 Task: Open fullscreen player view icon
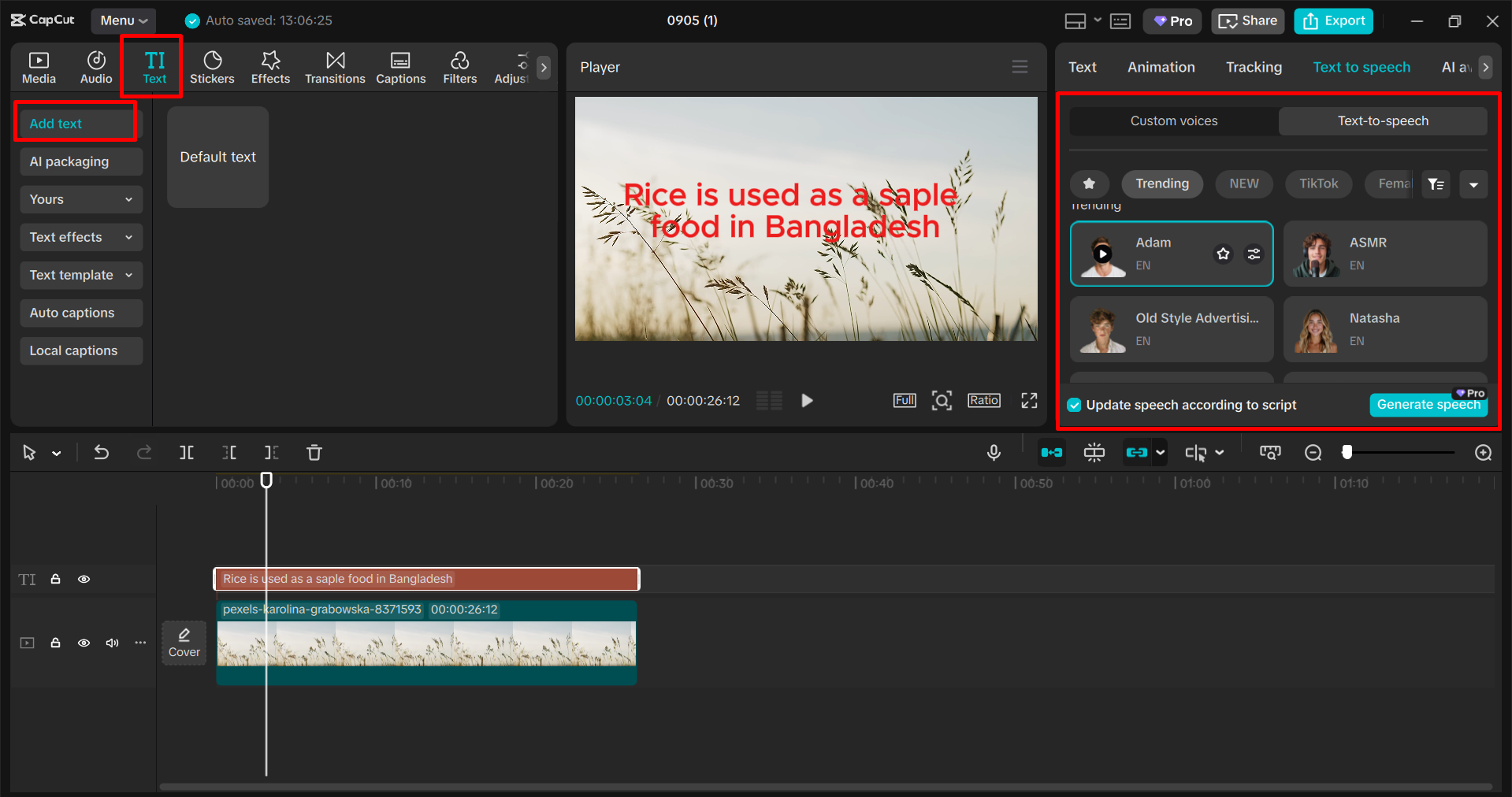point(1029,401)
